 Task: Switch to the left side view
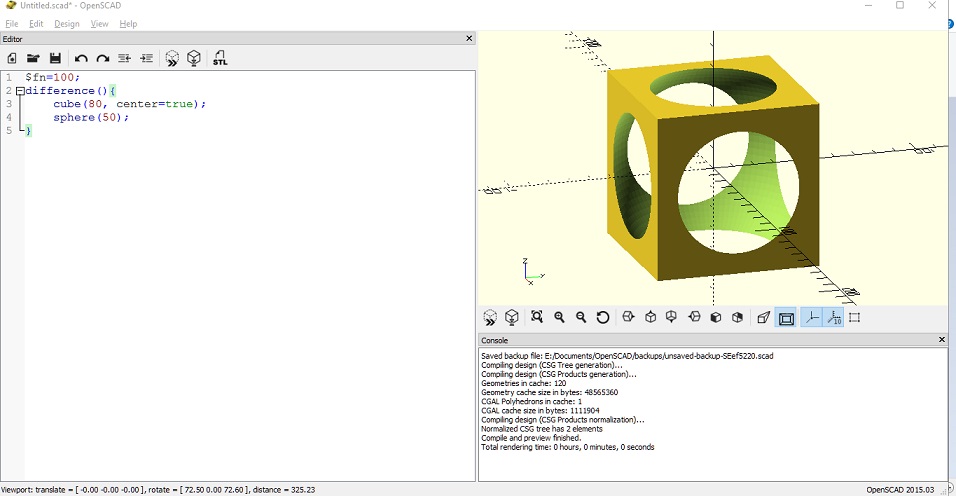pos(694,317)
